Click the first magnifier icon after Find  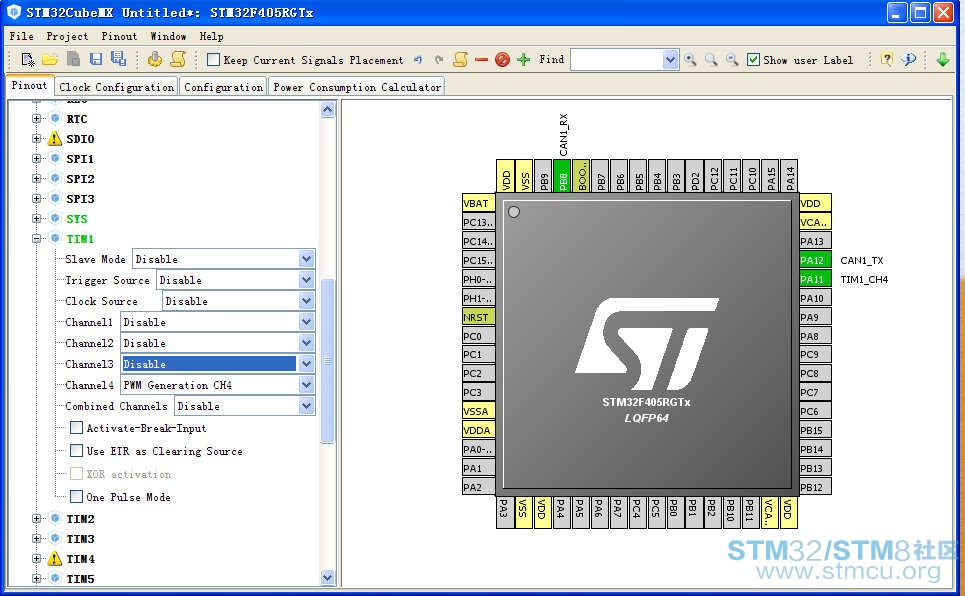point(691,60)
